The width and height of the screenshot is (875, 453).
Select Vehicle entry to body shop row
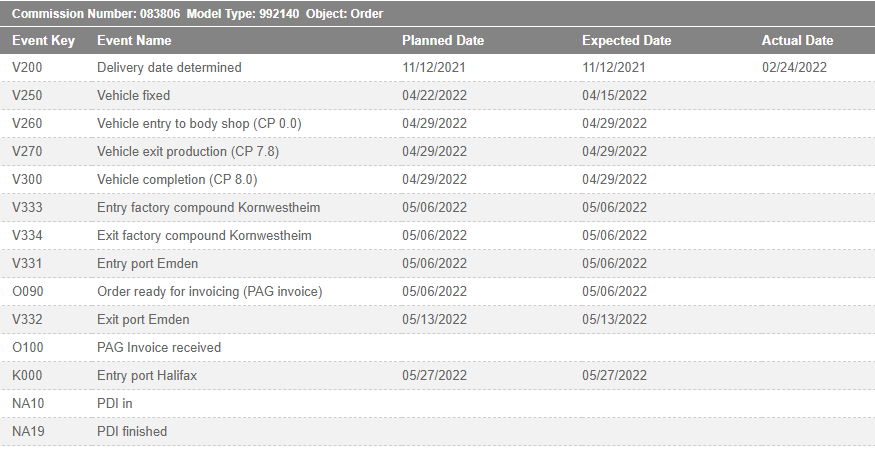(x=199, y=124)
